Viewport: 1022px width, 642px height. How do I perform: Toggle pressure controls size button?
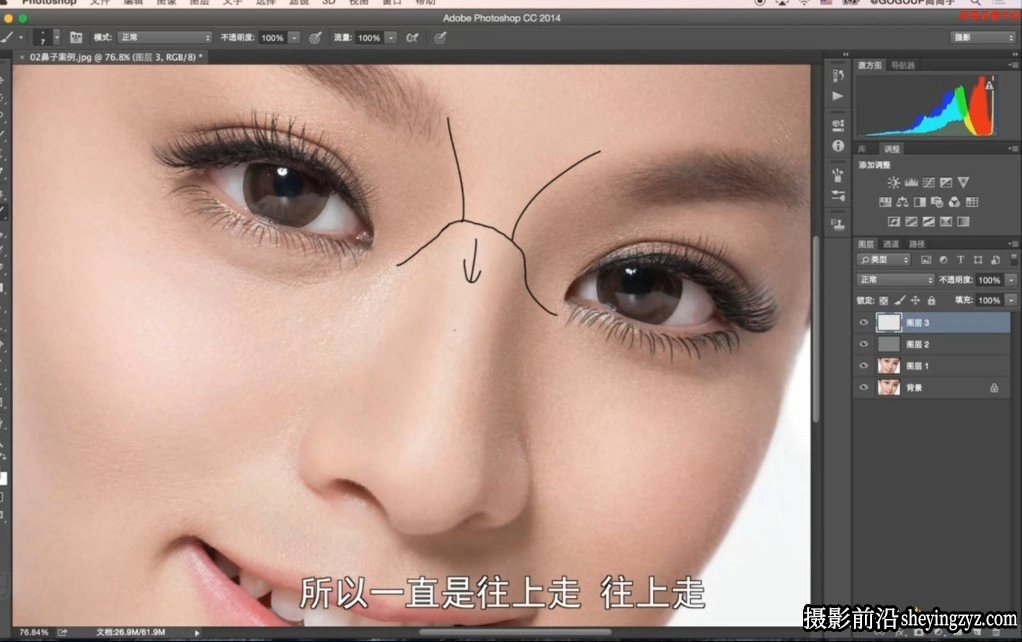pyautogui.click(x=441, y=38)
